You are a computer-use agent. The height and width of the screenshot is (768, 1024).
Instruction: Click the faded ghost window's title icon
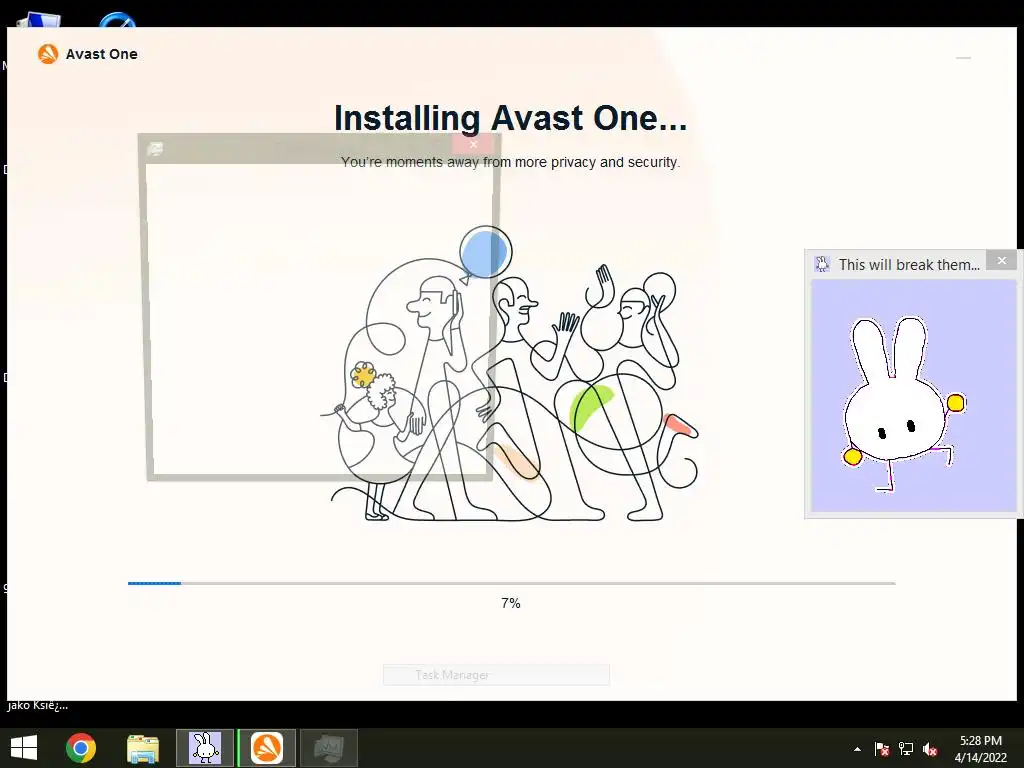(x=155, y=148)
